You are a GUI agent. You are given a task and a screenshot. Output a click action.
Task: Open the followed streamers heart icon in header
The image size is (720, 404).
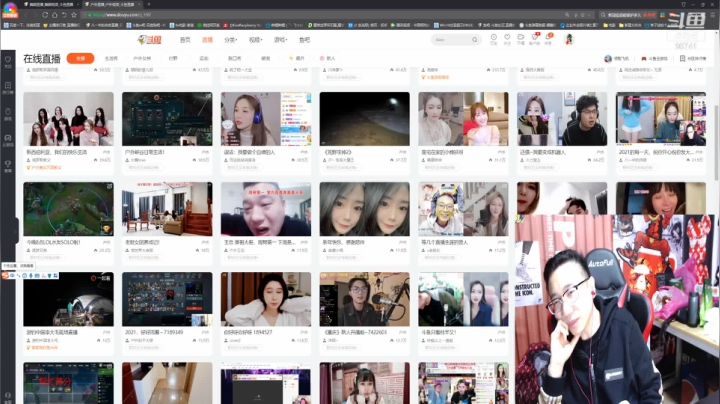coord(507,39)
